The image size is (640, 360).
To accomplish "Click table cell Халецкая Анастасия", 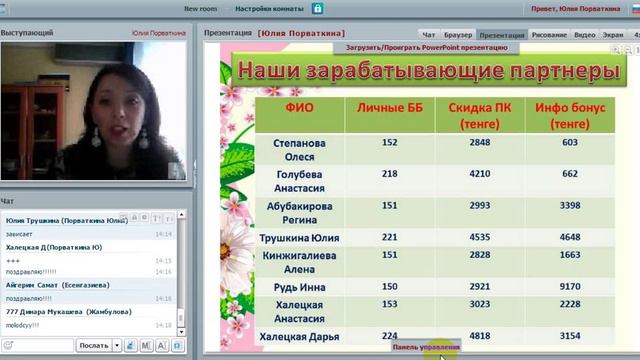I will point(300,312).
